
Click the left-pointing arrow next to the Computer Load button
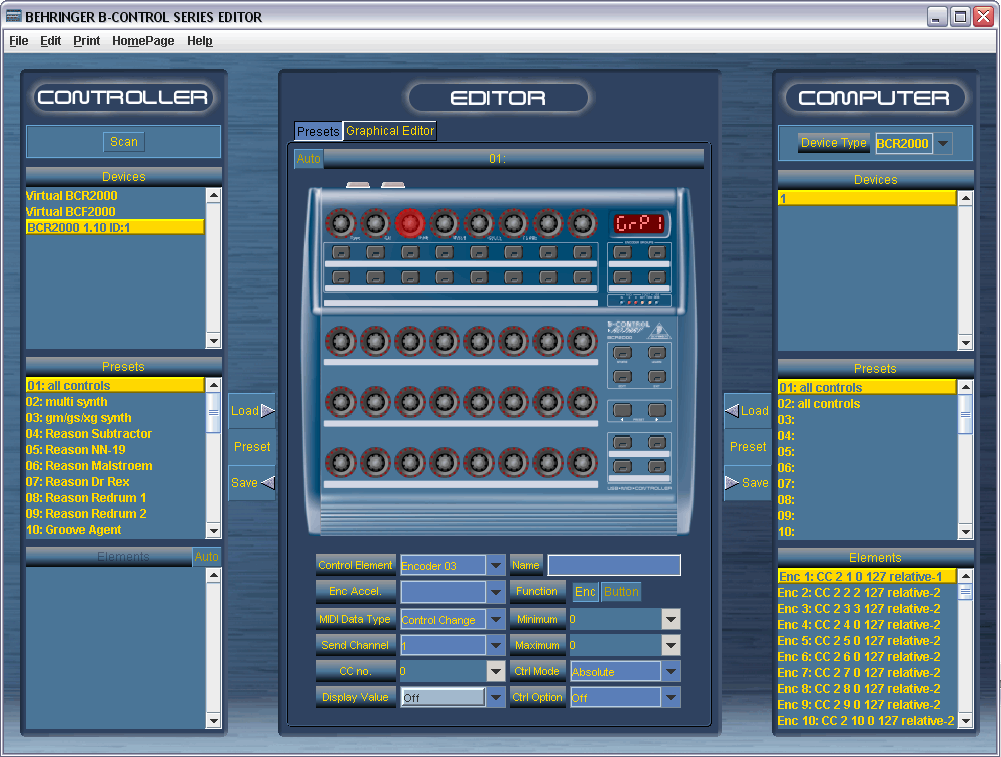pyautogui.click(x=732, y=410)
